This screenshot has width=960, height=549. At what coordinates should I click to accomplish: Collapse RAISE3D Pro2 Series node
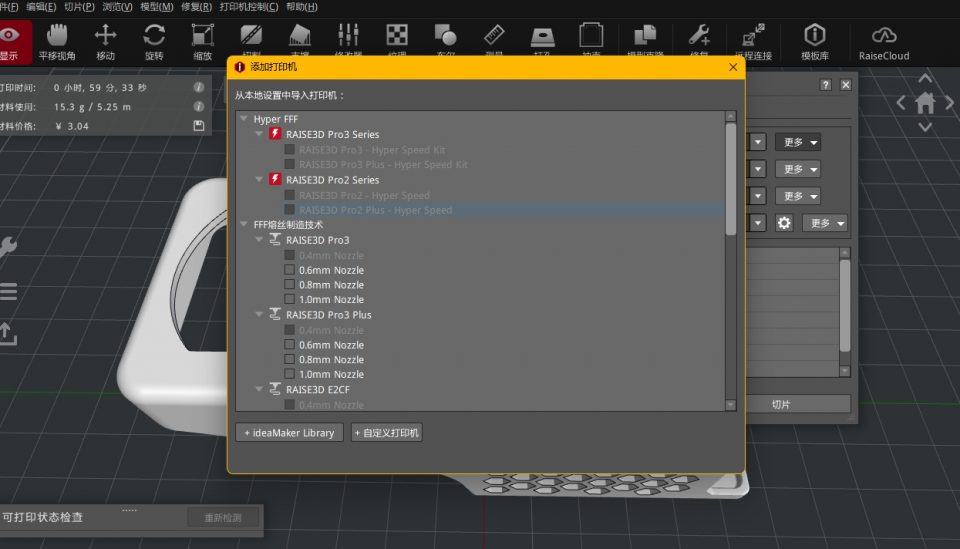[x=259, y=179]
